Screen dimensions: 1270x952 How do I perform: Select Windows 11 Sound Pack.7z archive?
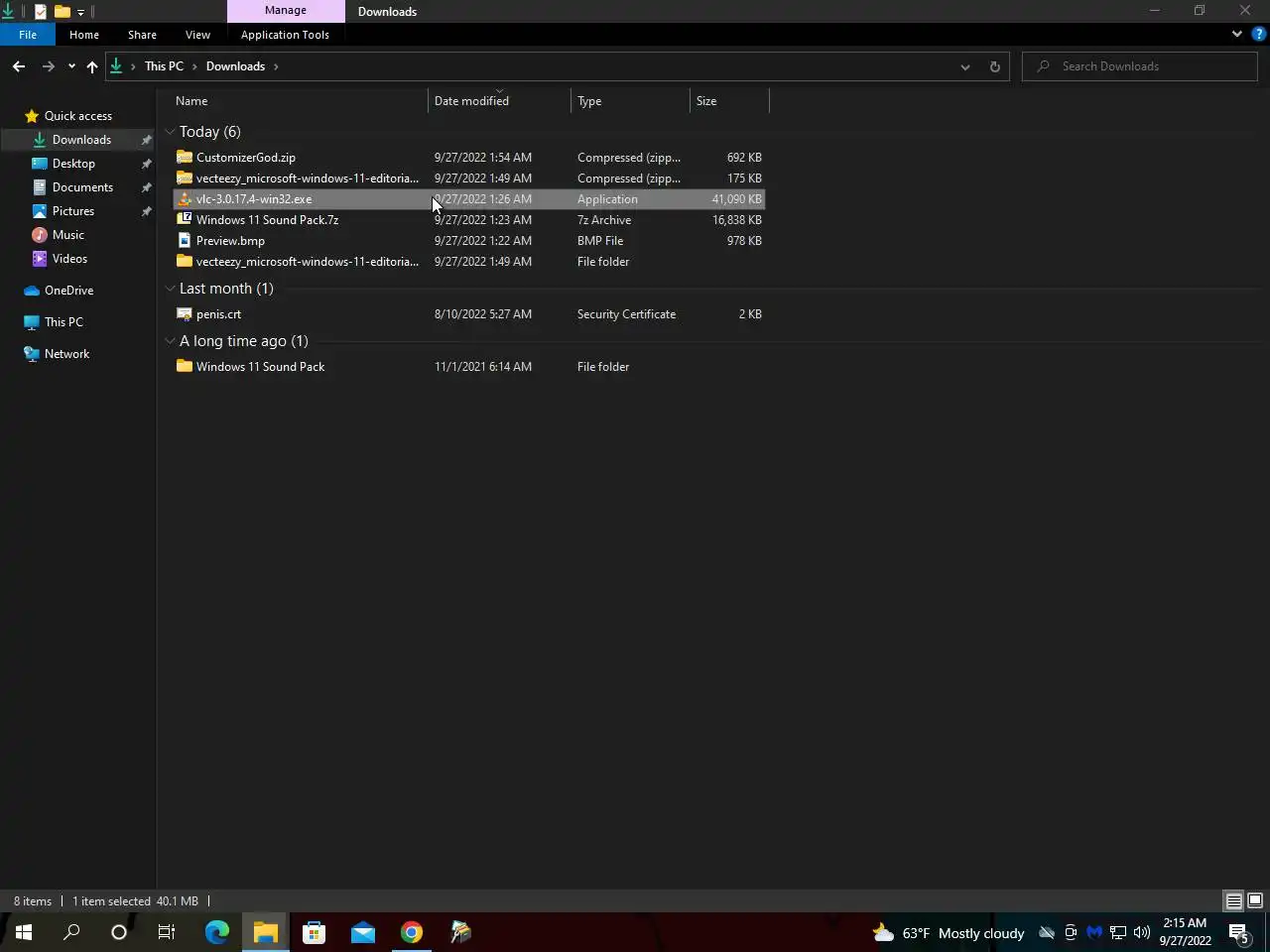[x=468, y=220]
